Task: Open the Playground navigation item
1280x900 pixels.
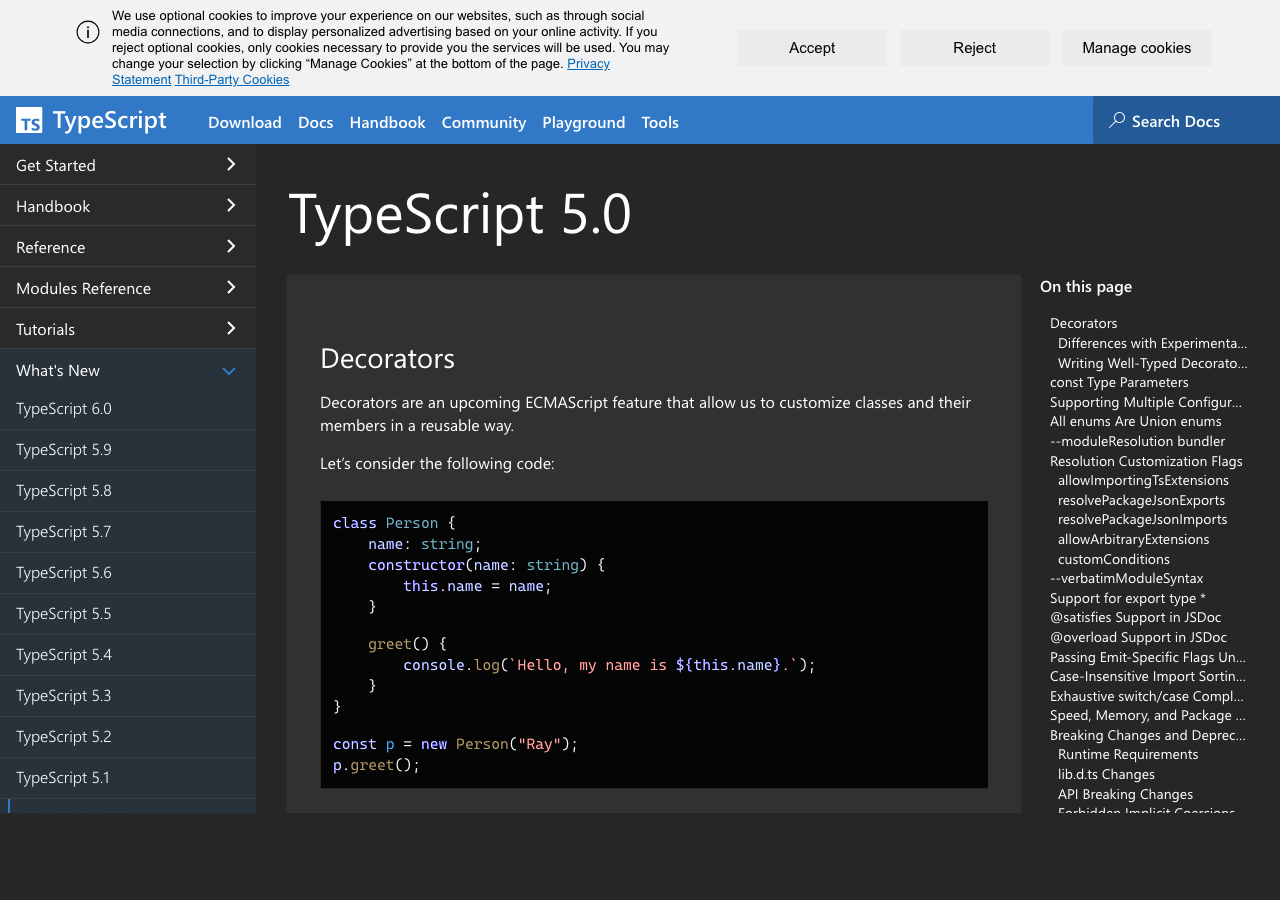Action: click(584, 122)
